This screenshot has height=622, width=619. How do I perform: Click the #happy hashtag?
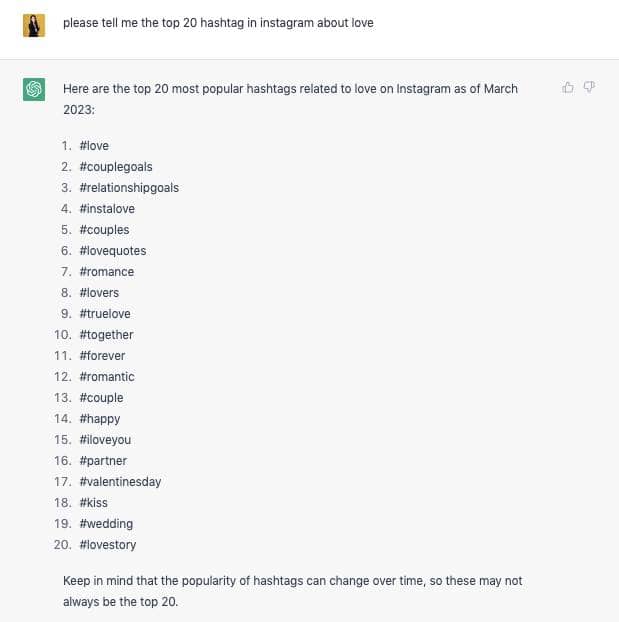(x=100, y=419)
